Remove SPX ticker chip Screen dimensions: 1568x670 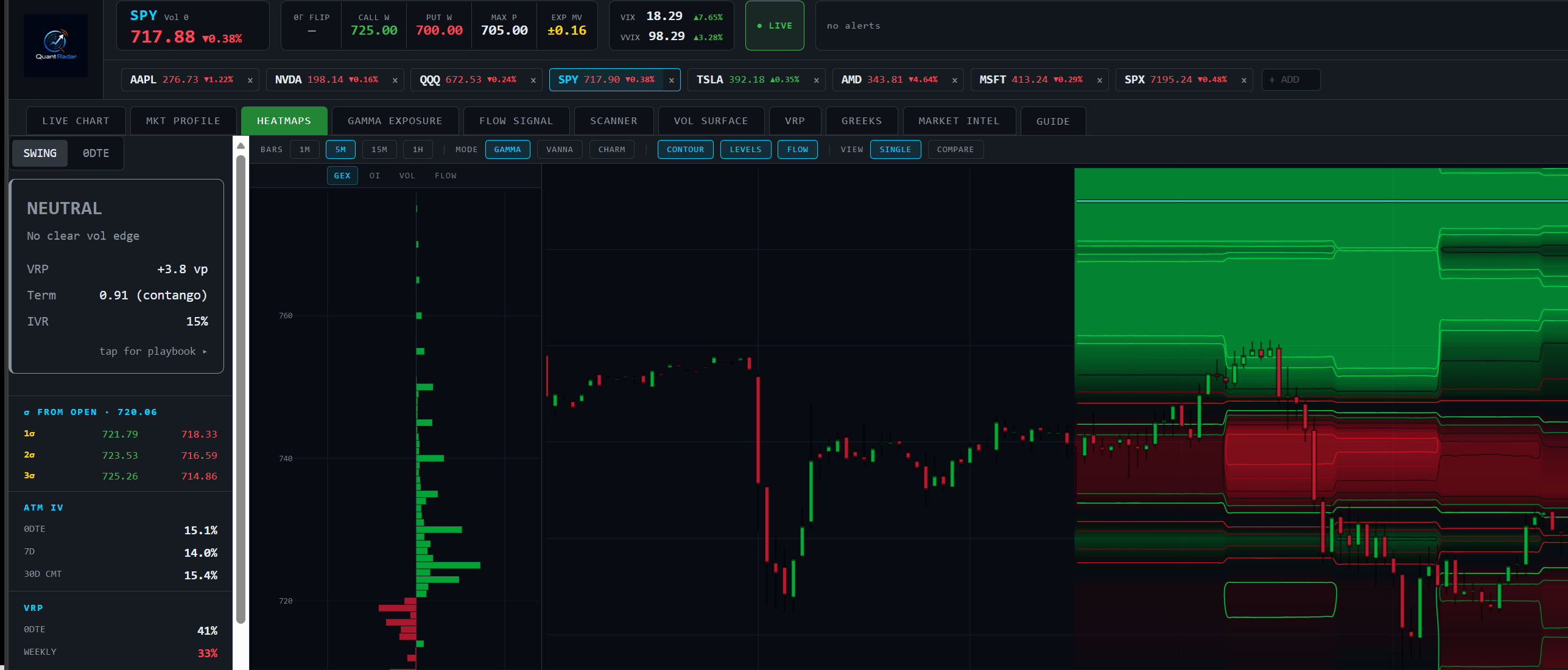(x=1243, y=80)
